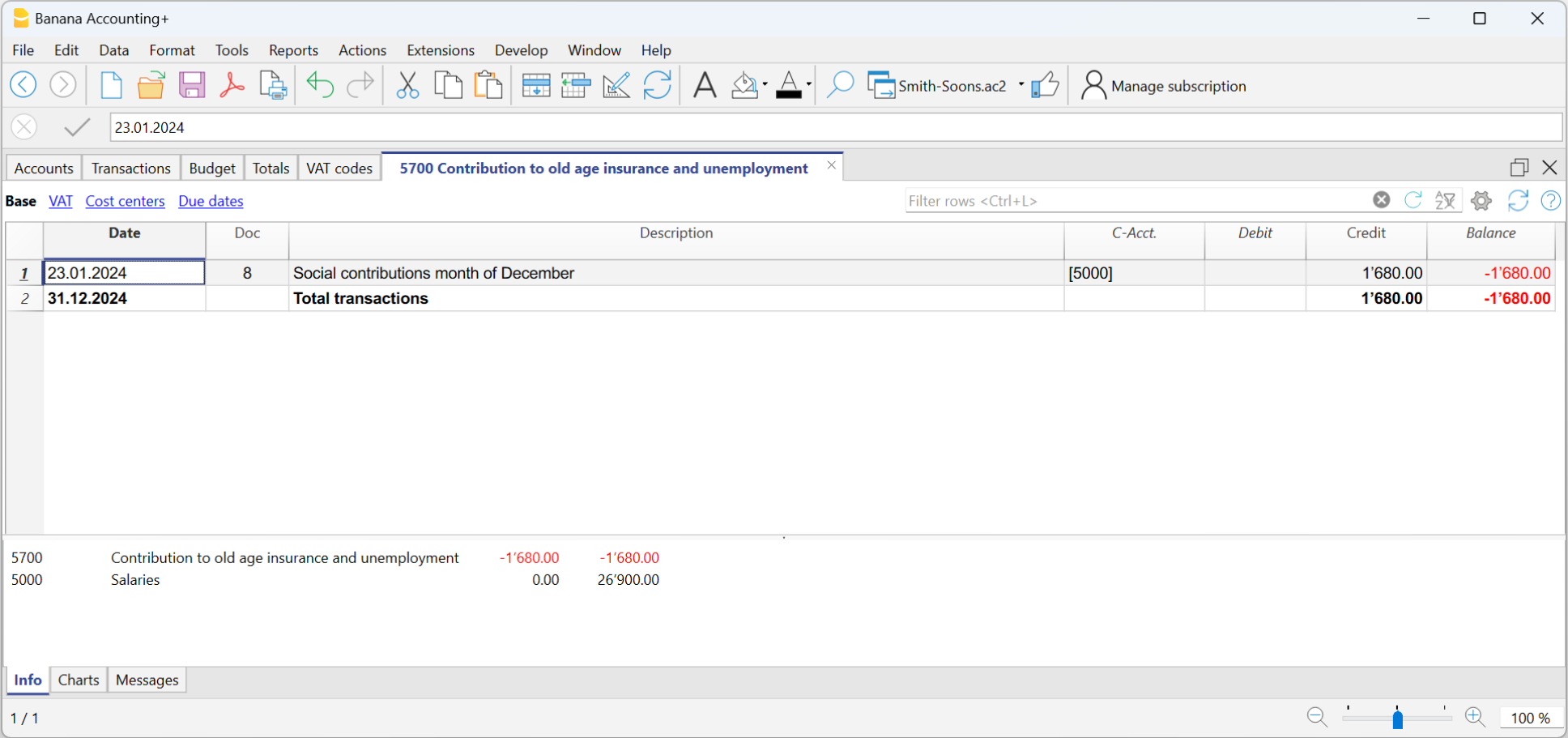Open the recent files dropdown next to Smith-Soons.ac2

[1022, 85]
